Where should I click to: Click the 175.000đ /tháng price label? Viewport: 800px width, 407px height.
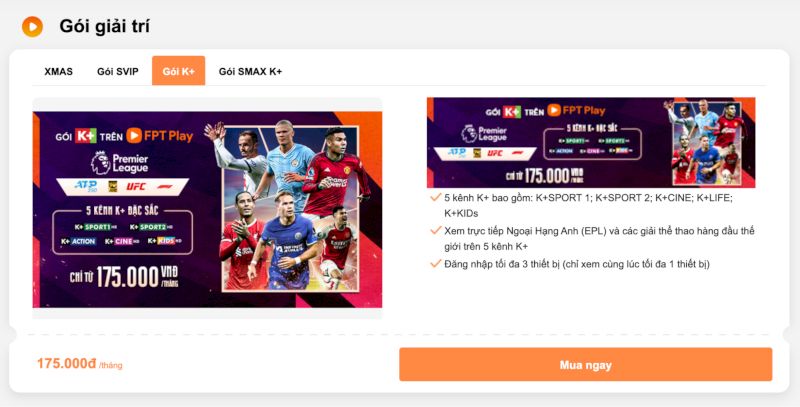pyautogui.click(x=80, y=364)
